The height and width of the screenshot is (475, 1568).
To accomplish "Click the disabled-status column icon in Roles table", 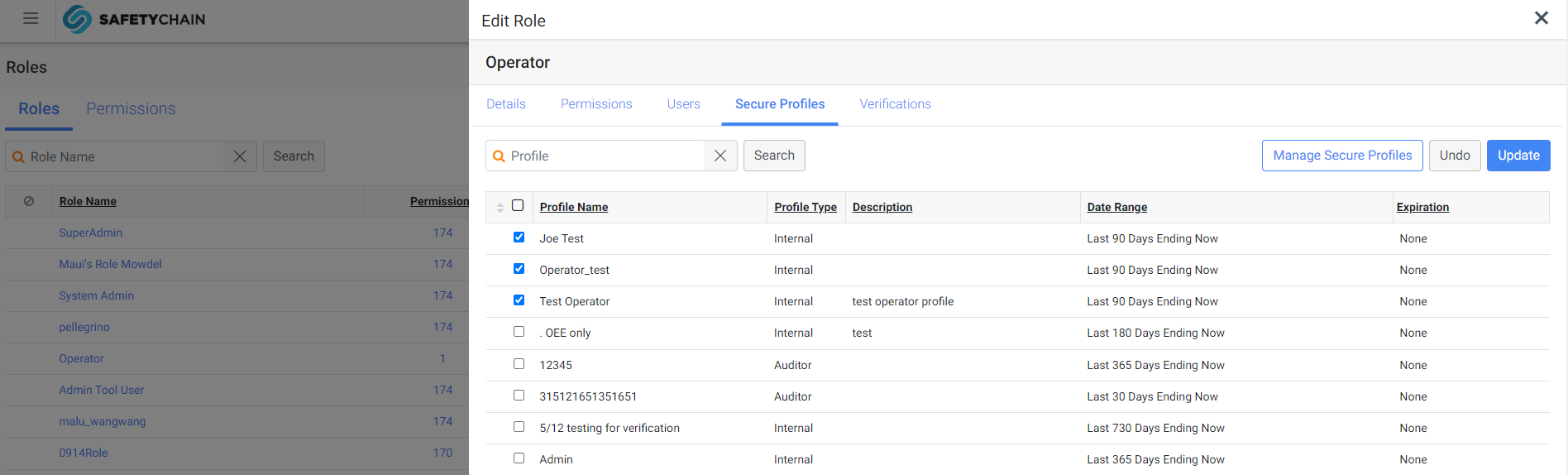I will [29, 201].
